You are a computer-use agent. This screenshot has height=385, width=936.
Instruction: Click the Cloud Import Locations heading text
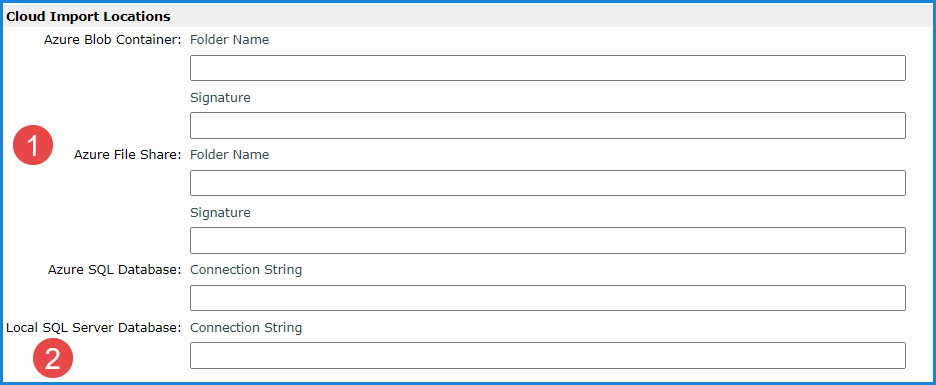click(x=88, y=16)
